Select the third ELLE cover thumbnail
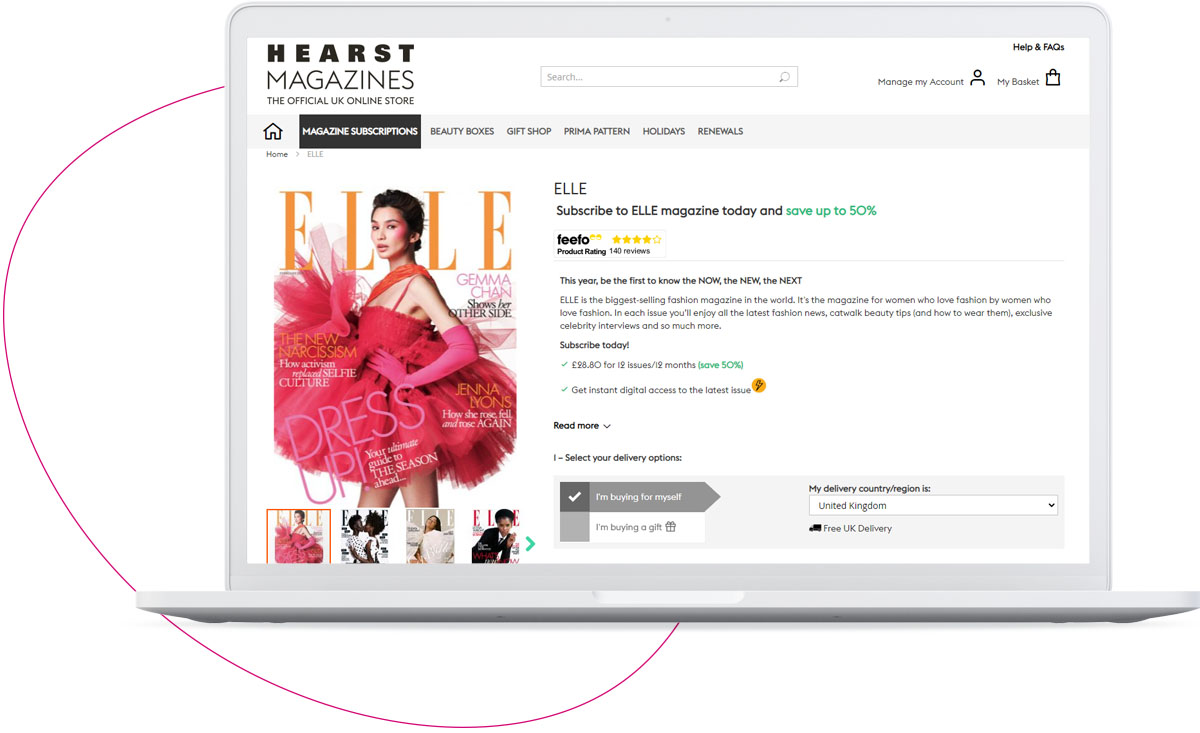 coord(430,536)
